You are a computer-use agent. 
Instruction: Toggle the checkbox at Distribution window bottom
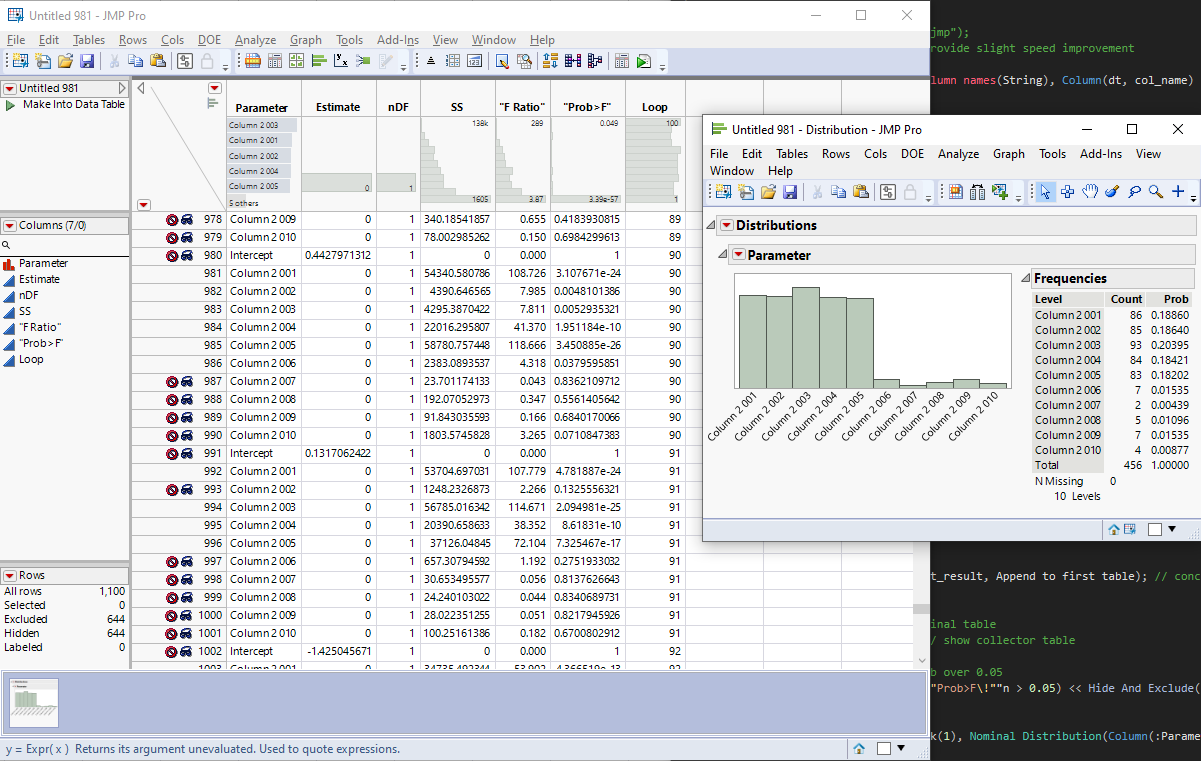pos(1154,529)
